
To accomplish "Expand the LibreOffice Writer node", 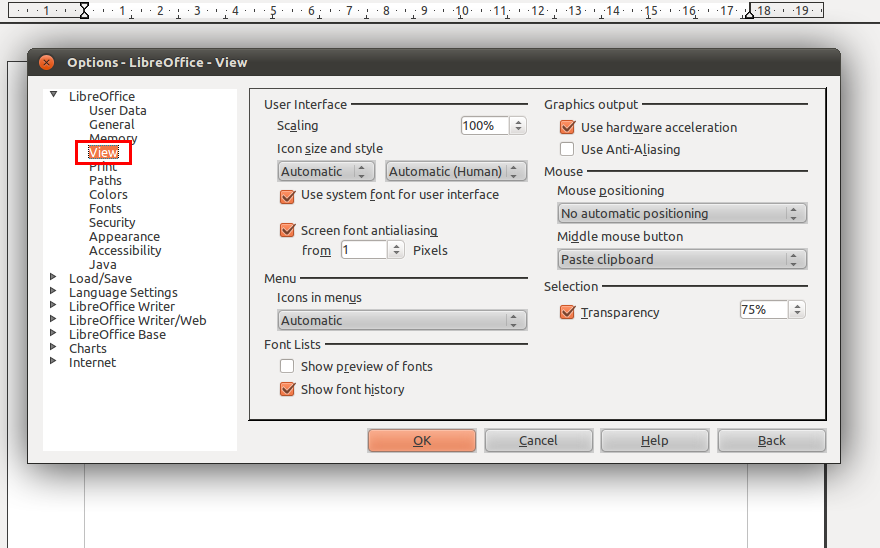I will coord(53,305).
